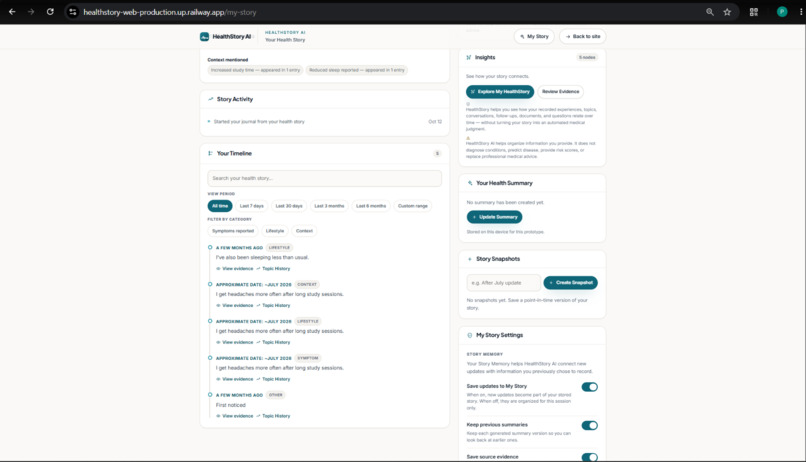The image size is (806, 462).
Task: View evidence for First noticed entry
Action: pyautogui.click(x=235, y=416)
